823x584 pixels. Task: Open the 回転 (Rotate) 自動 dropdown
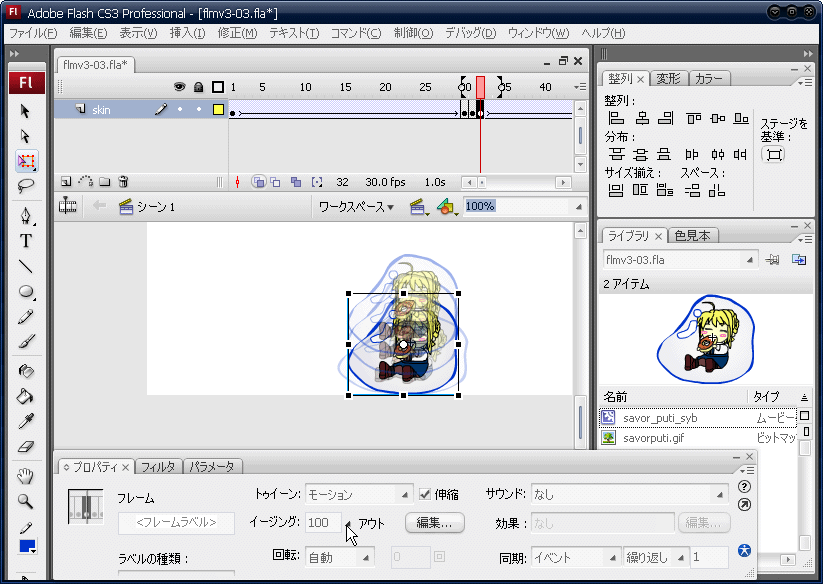point(339,557)
